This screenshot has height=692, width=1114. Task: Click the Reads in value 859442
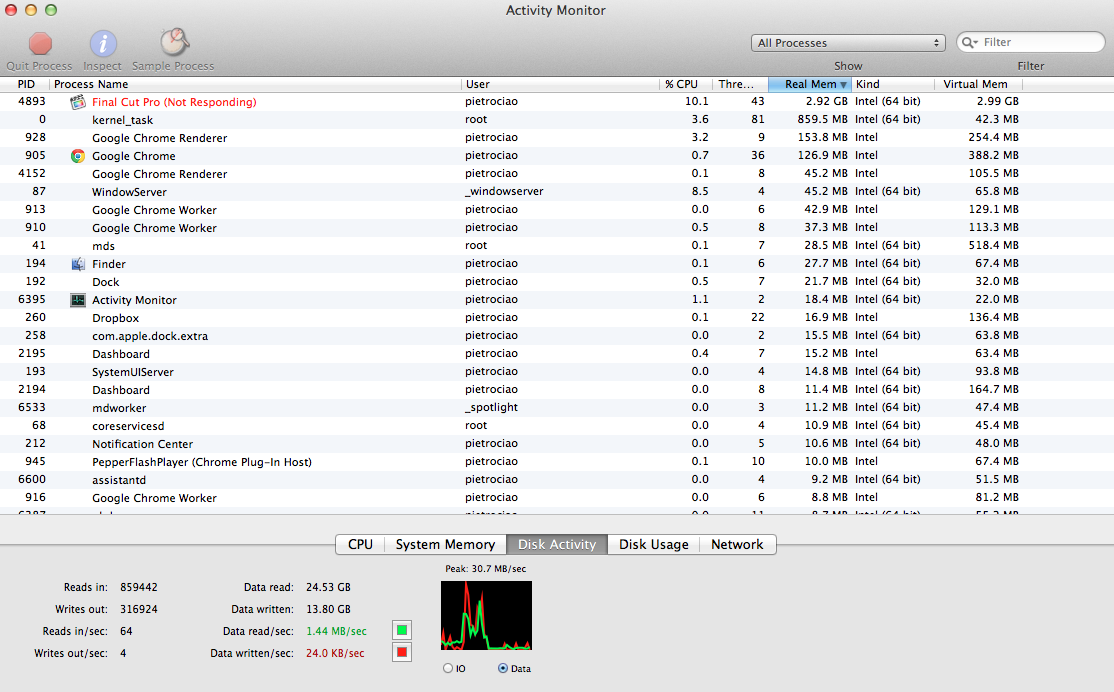tap(139, 588)
